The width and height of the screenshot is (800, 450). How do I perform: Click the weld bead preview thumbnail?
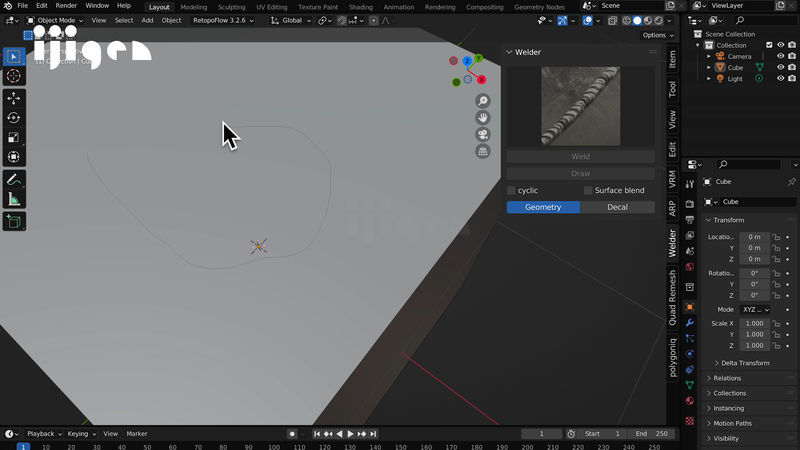pyautogui.click(x=581, y=106)
